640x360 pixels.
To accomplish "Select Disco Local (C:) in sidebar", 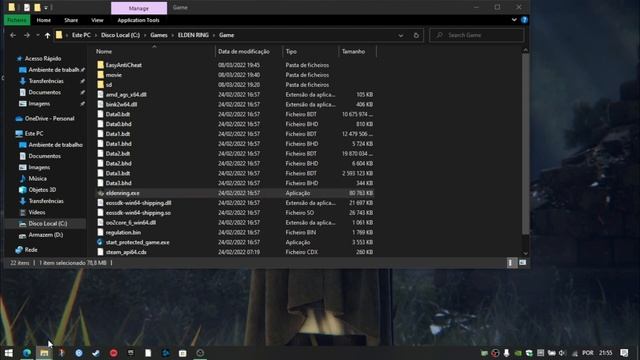I will click(x=48, y=224).
